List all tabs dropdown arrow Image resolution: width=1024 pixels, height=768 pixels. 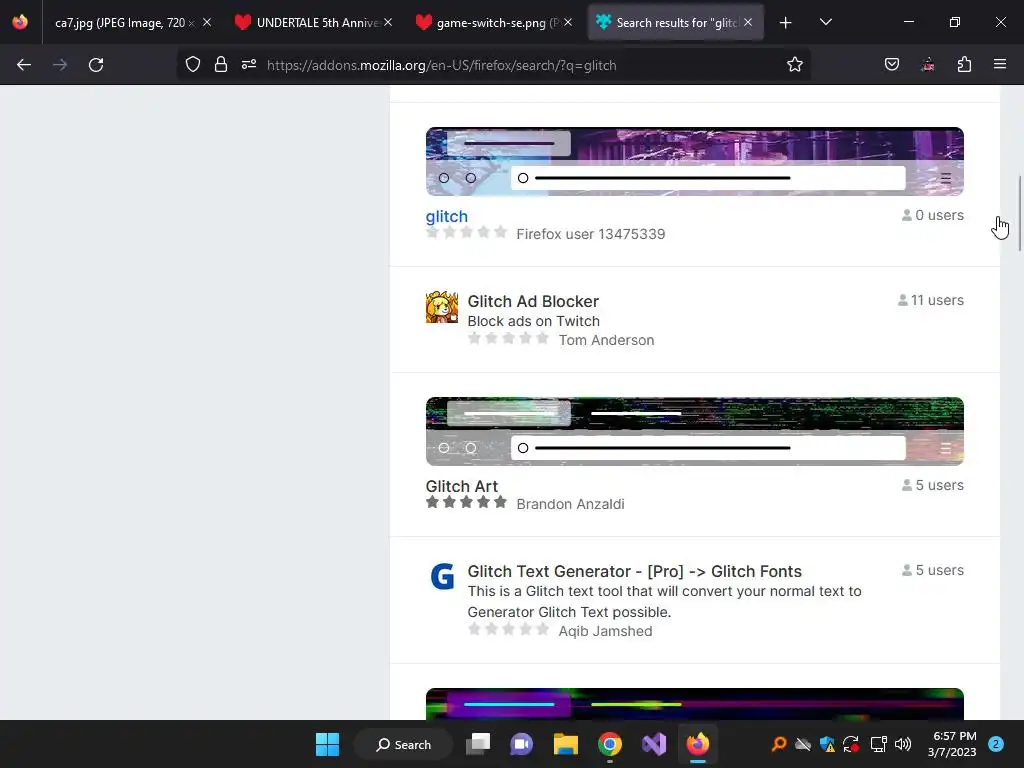[x=825, y=23]
